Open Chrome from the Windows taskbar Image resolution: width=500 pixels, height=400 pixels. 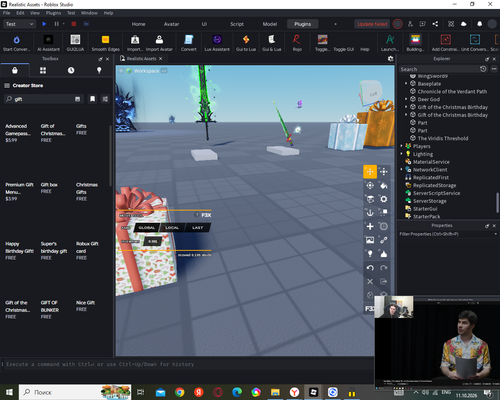[x=179, y=392]
